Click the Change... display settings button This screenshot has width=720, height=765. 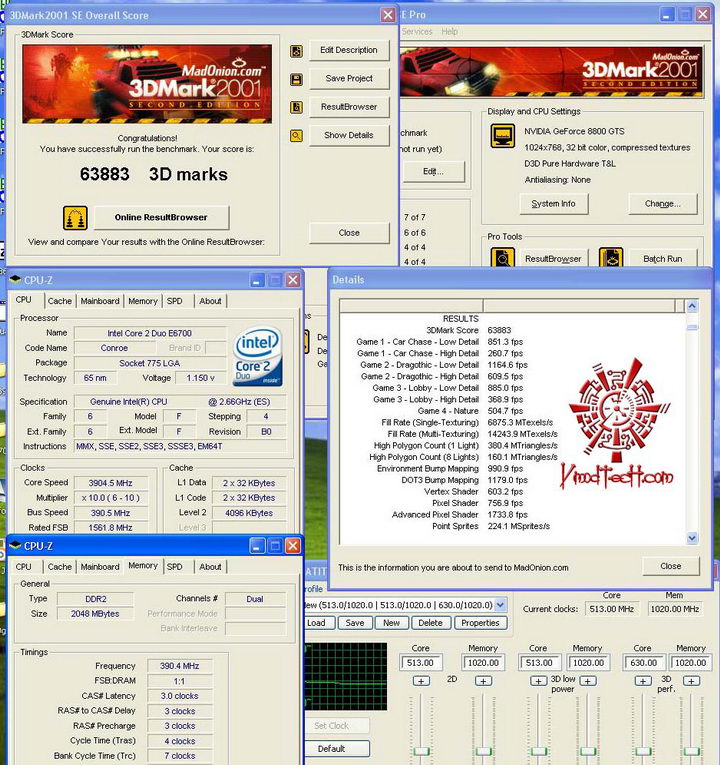tap(662, 204)
